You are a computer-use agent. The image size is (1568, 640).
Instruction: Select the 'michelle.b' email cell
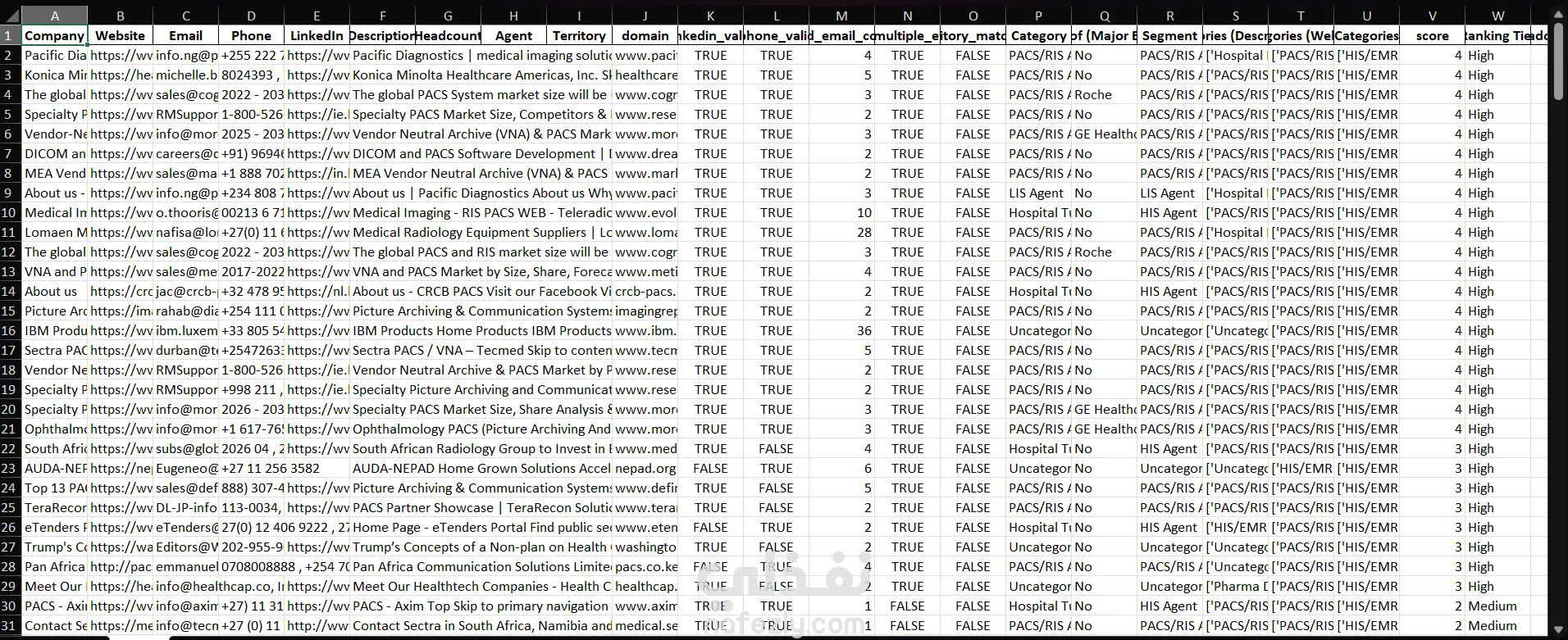(x=185, y=75)
